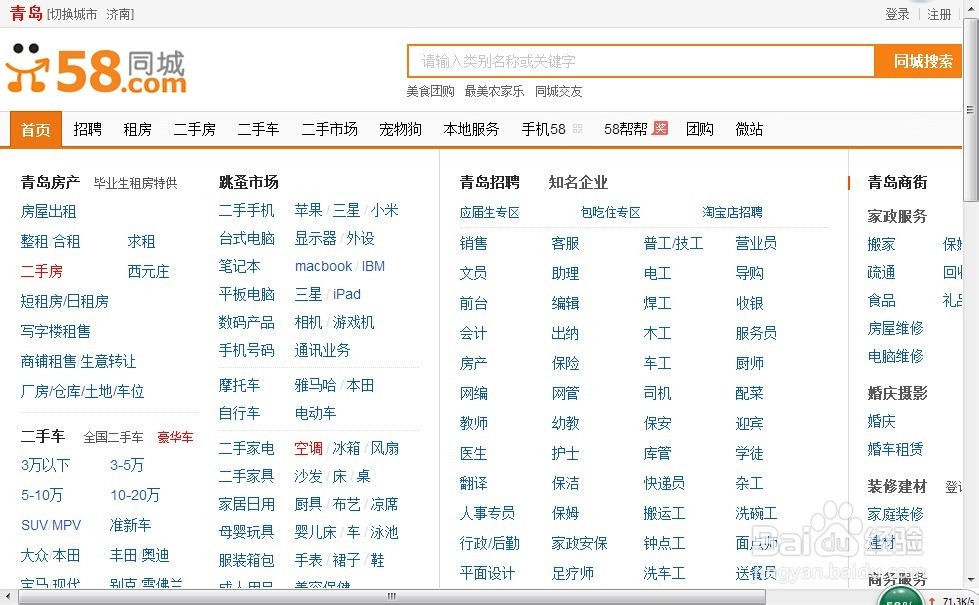Open the 二手房 navigation tab
Screen dimensions: 979x605
click(194, 129)
